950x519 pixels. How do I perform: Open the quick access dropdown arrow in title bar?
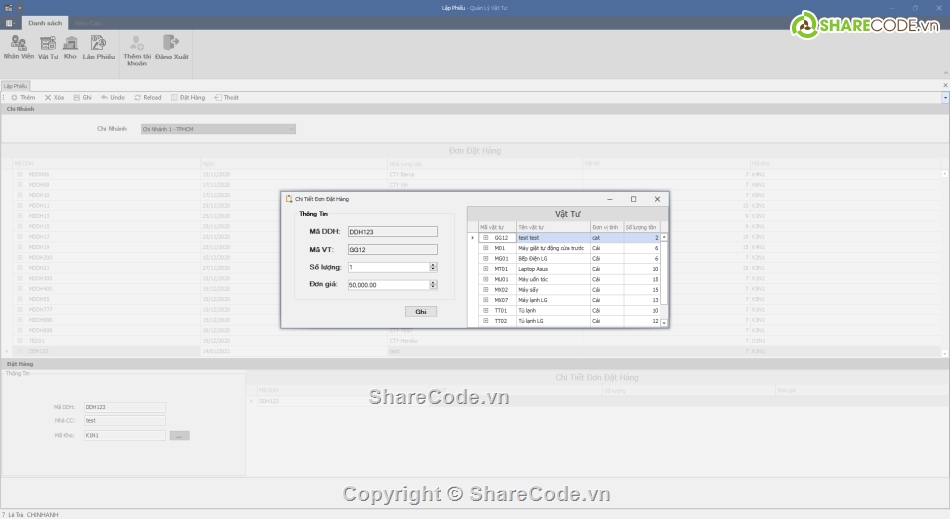[19, 8]
